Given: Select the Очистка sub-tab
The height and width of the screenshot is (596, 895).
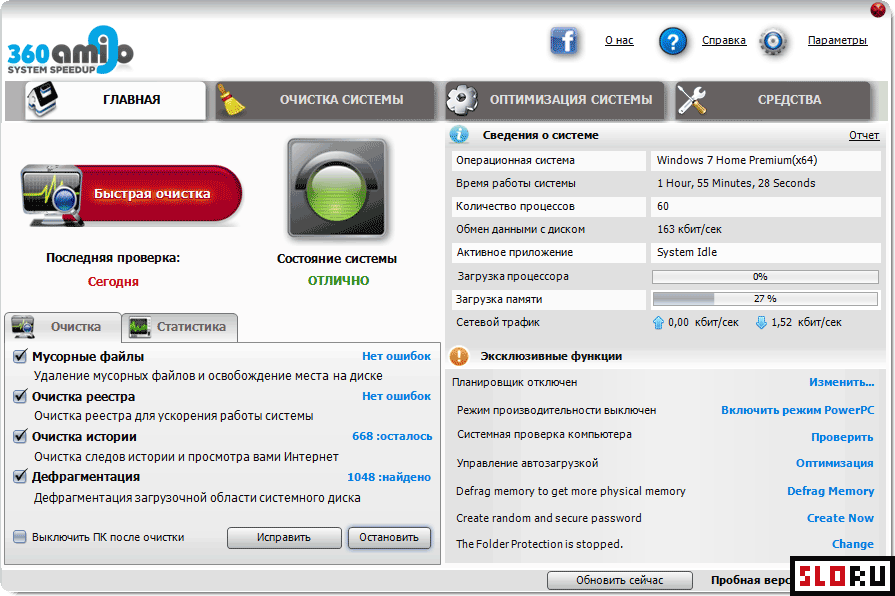Looking at the screenshot, I should [63, 327].
